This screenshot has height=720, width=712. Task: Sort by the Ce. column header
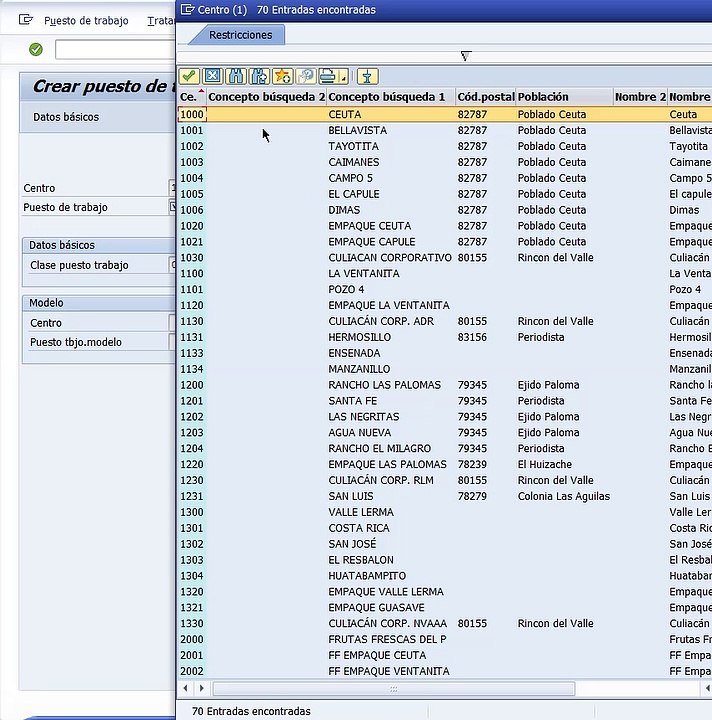click(192, 97)
